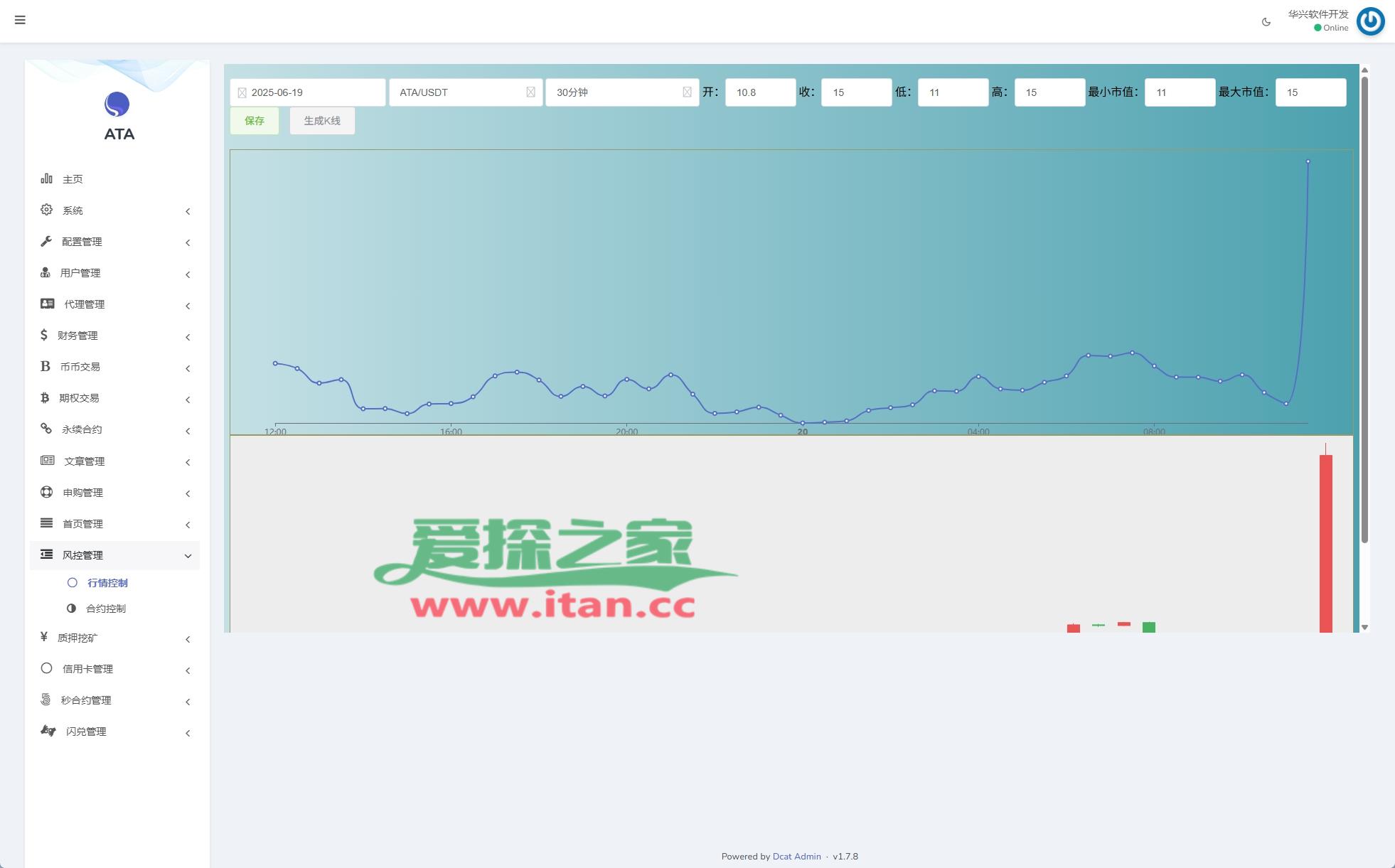Click the 配置管理 wrench icon
Image resolution: width=1395 pixels, height=868 pixels.
tap(46, 241)
